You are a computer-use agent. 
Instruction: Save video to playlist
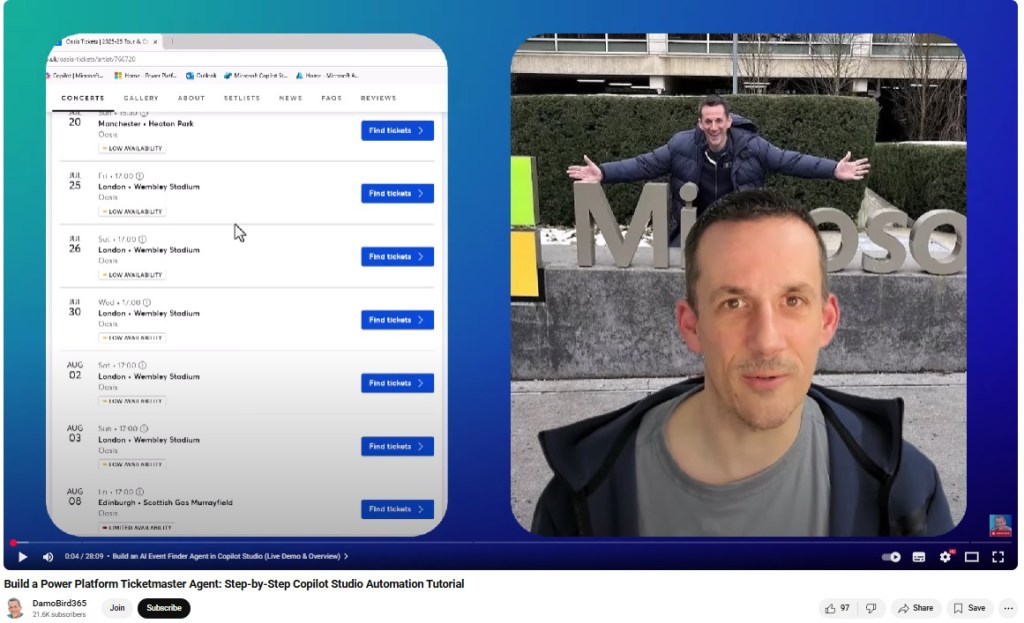pyautogui.click(x=969, y=608)
